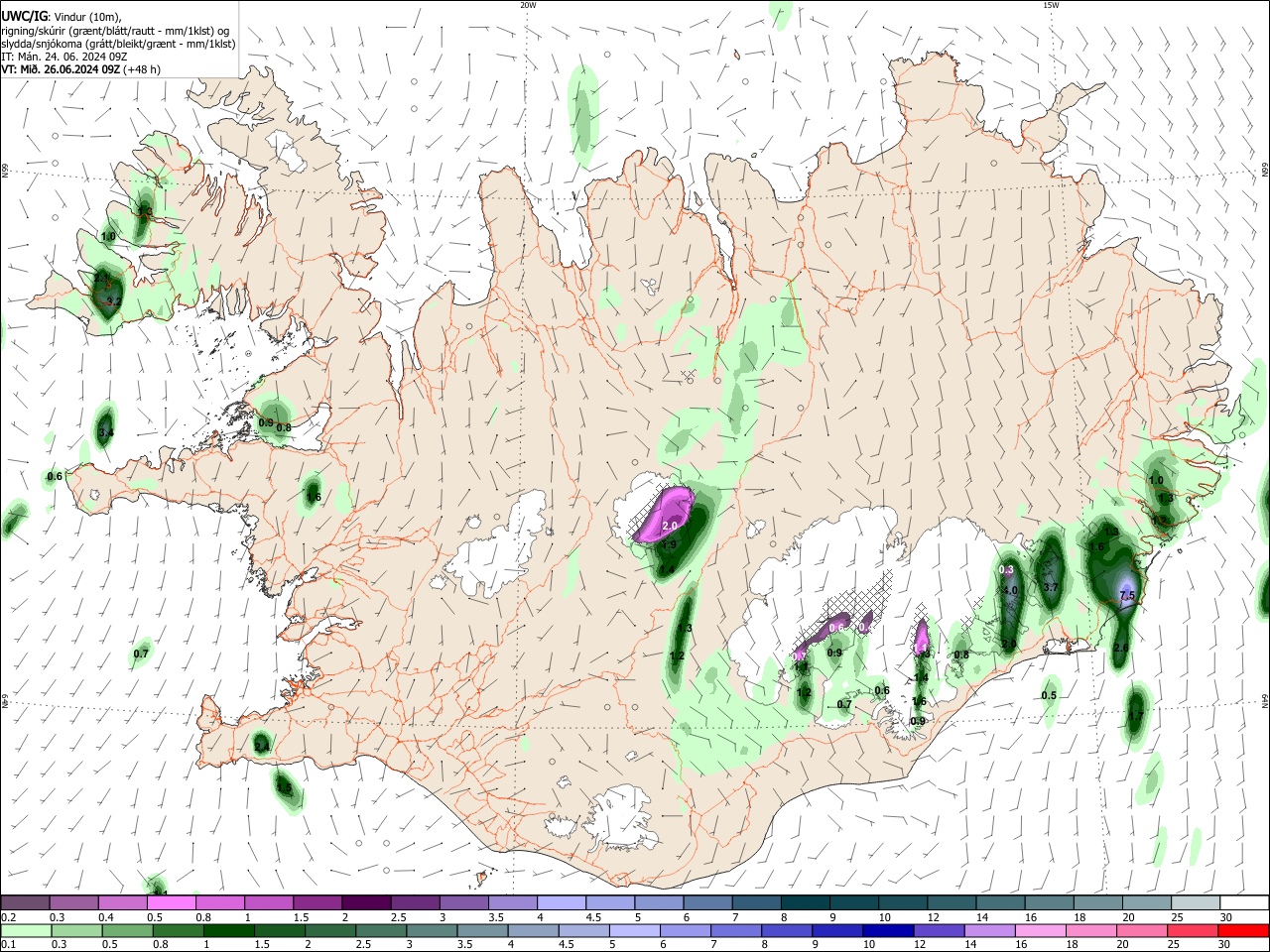Click the 1.9 value below the magenta area

(669, 544)
